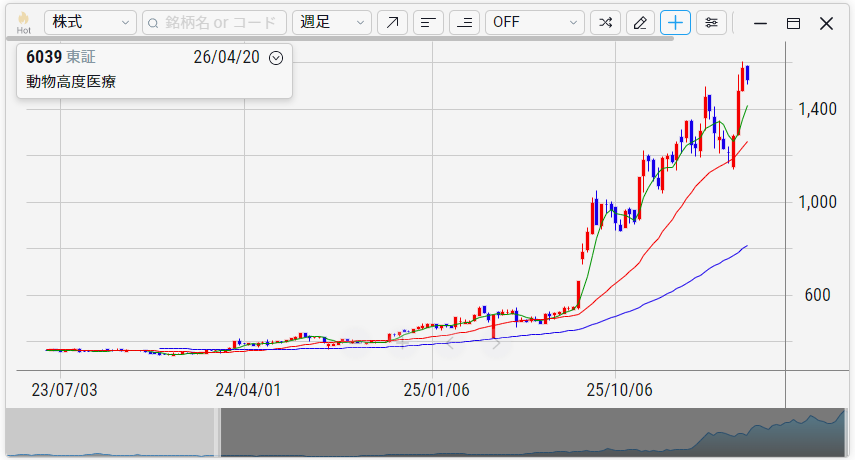Maximize the chart window

pos(793,23)
